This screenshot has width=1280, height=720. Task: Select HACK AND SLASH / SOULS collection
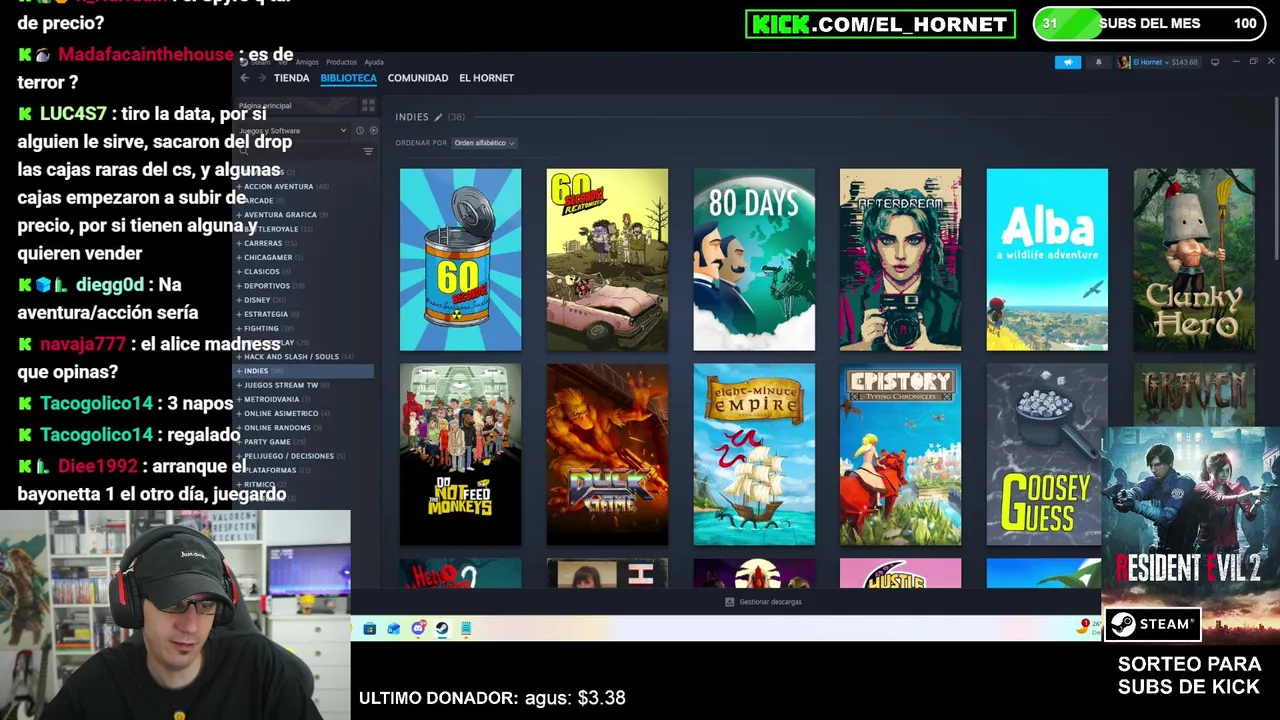click(305, 356)
